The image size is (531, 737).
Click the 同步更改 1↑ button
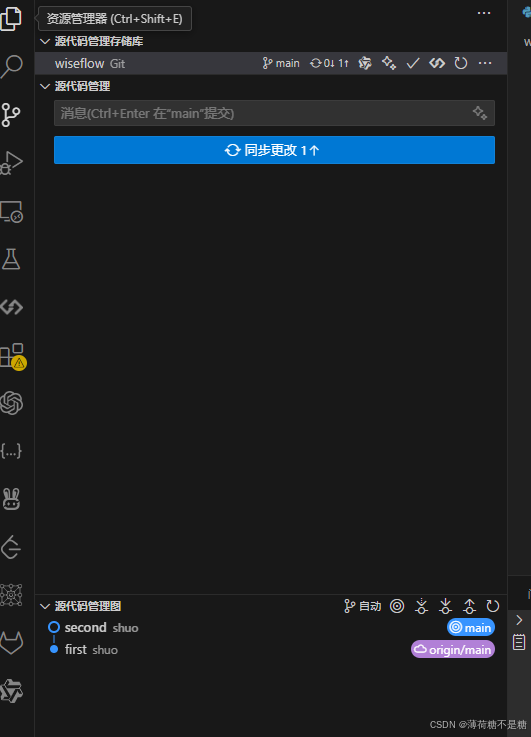point(274,150)
